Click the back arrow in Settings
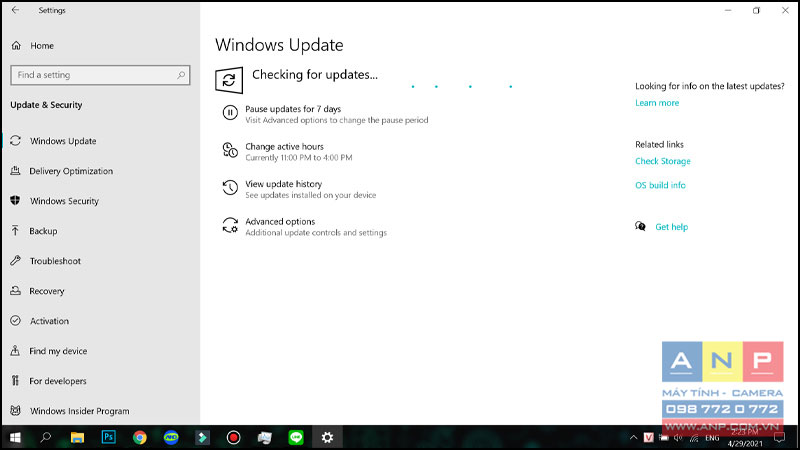Viewport: 800px width, 450px height. coord(15,10)
